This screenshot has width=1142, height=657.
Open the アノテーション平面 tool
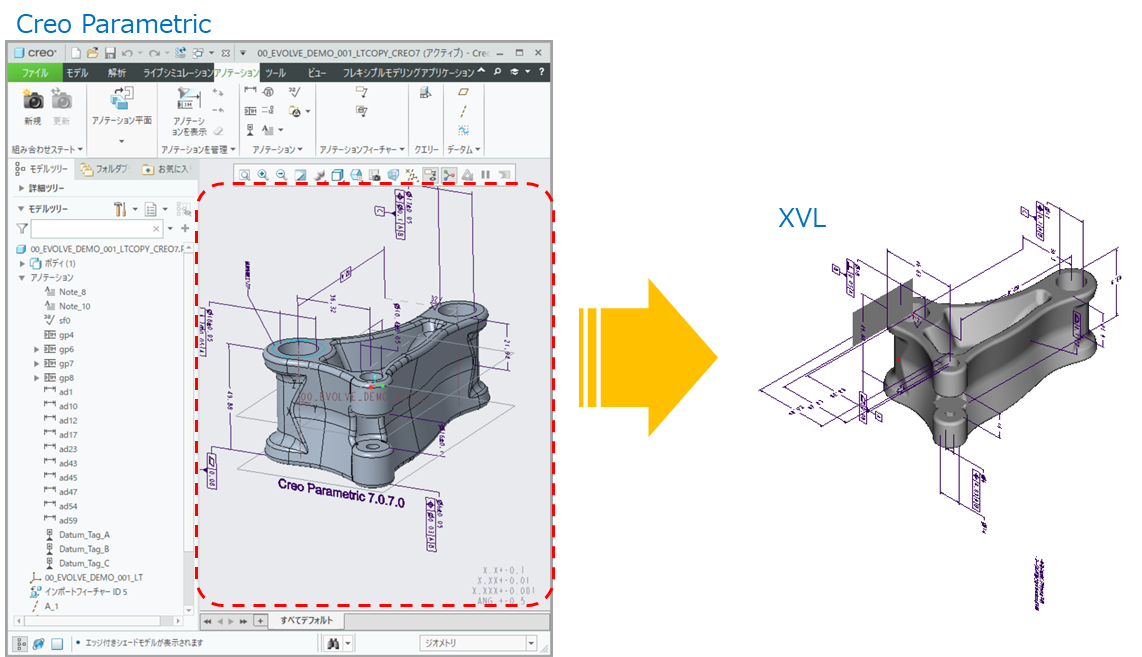tap(122, 106)
